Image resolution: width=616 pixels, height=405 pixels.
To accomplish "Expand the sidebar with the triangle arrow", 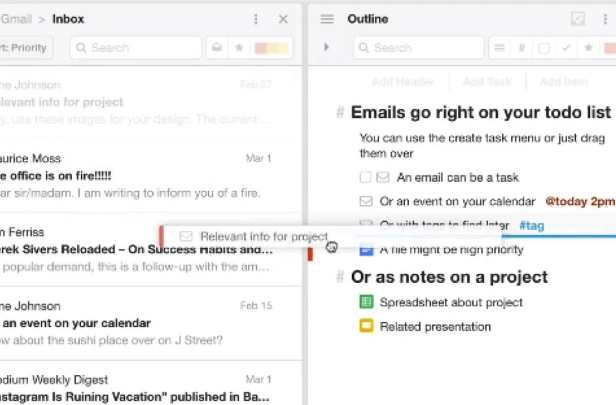I will click(x=326, y=47).
